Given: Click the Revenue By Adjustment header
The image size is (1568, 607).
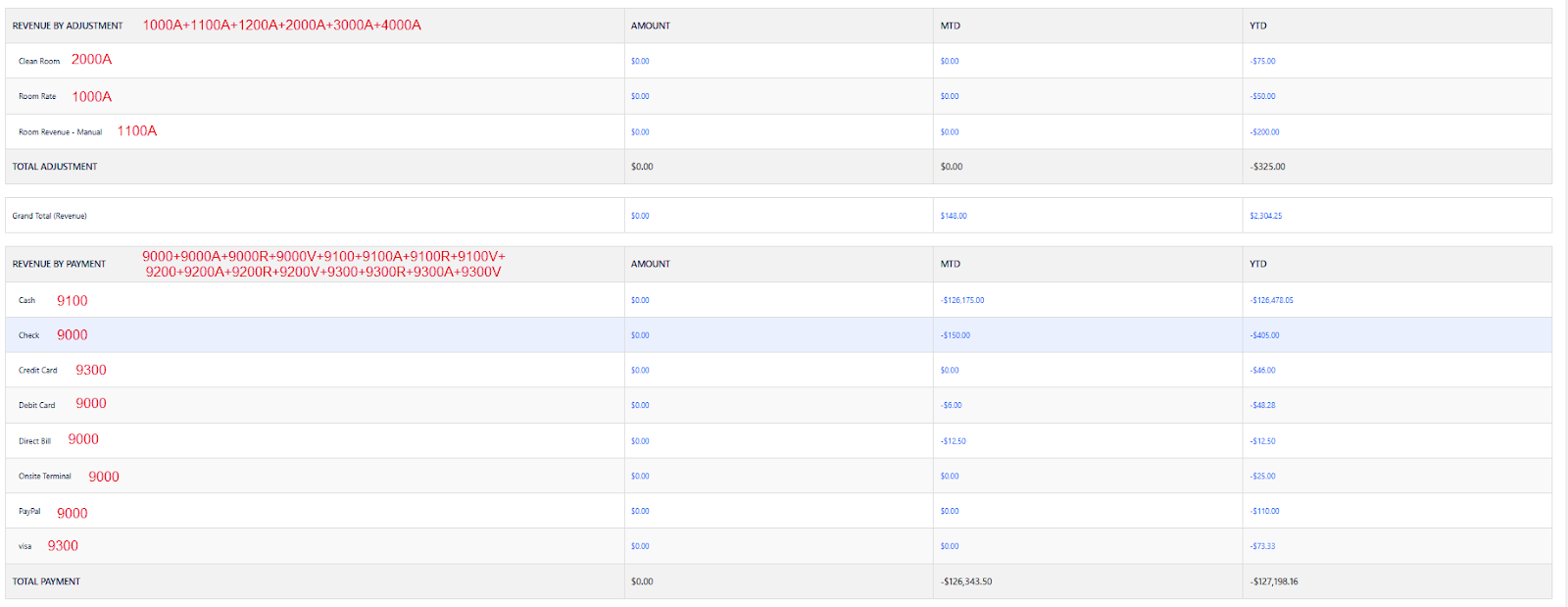Looking at the screenshot, I should pos(68,25).
